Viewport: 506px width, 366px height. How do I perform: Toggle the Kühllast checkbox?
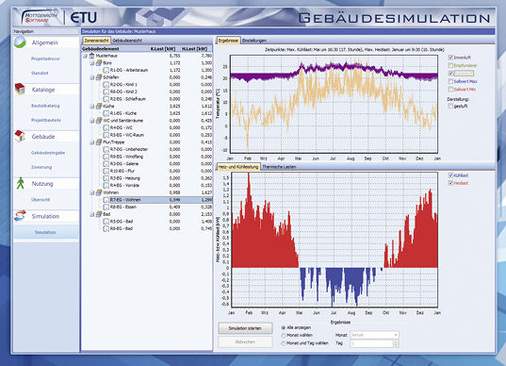pyautogui.click(x=451, y=175)
